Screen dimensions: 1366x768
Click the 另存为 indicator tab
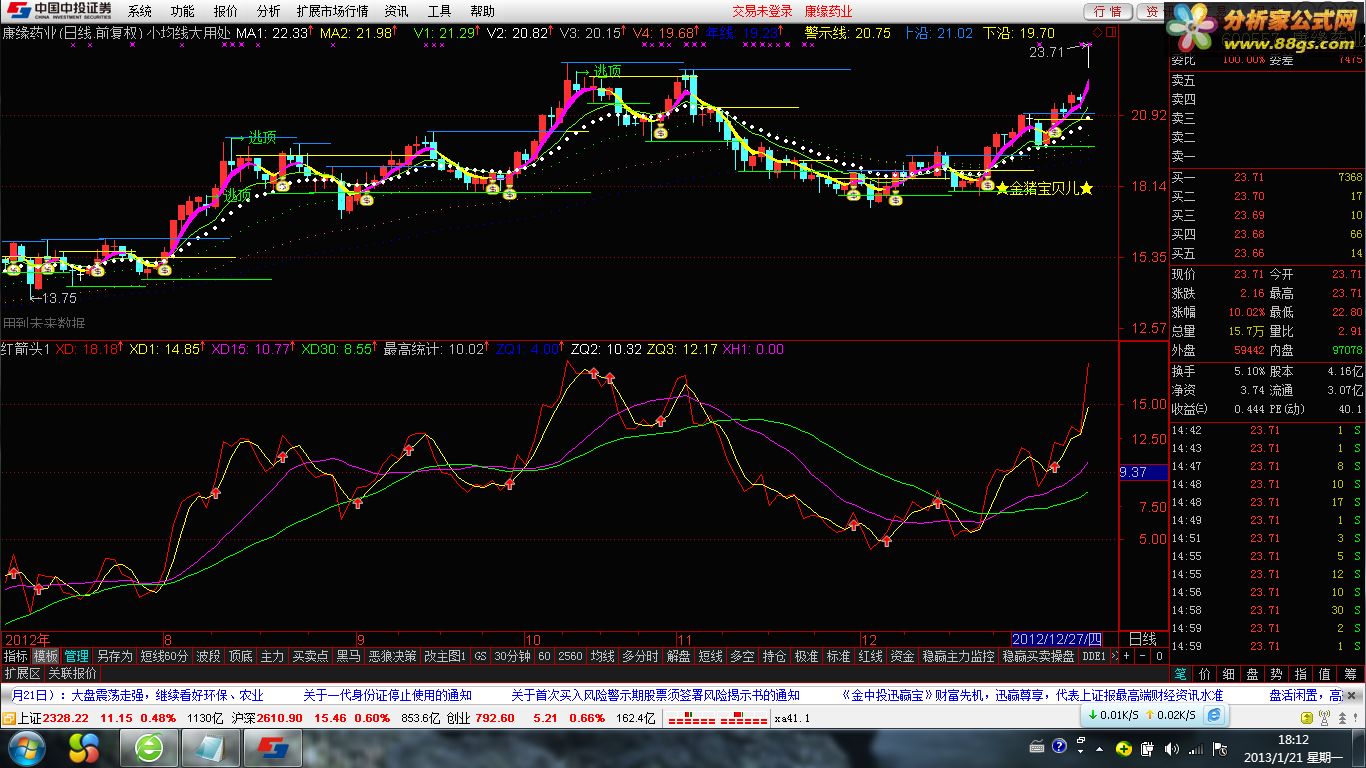tap(114, 656)
